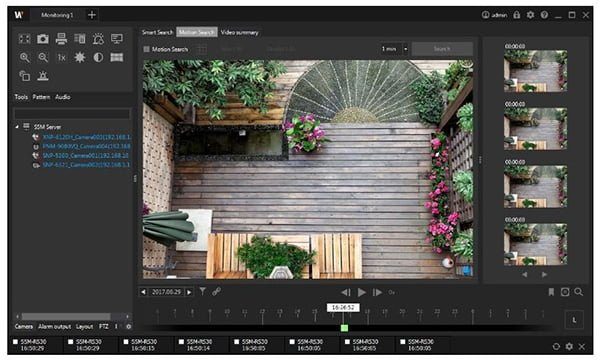Viewport: 600px width, 360px height.
Task: Switch to the Pattern tab
Action: [x=41, y=97]
